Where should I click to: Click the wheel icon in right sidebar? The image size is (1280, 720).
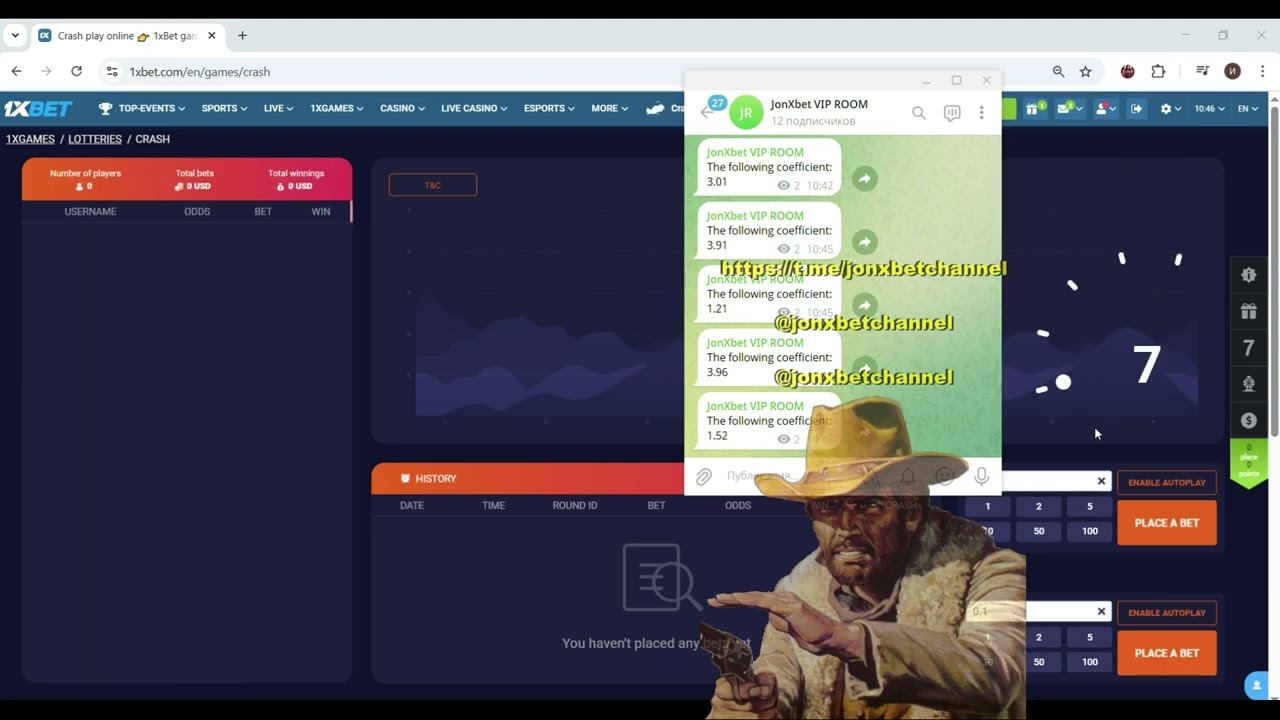point(1248,384)
